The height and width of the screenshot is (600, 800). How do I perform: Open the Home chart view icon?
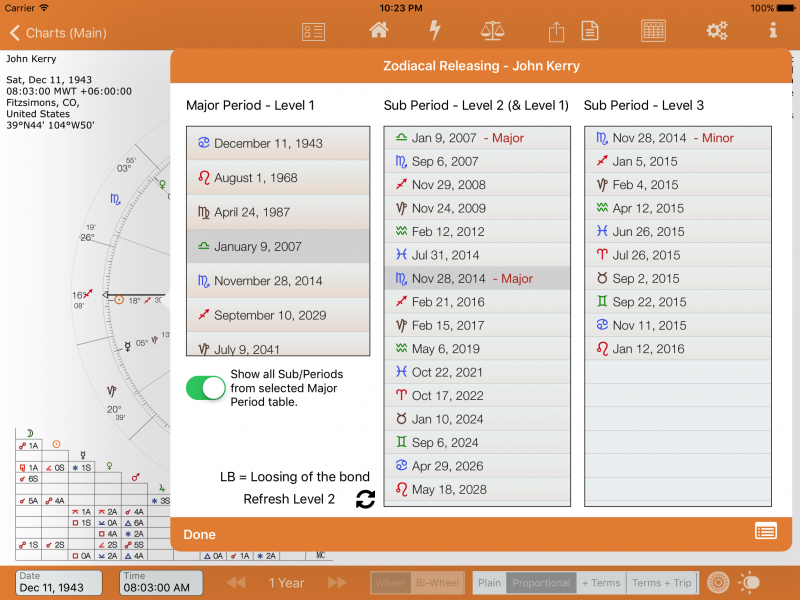[378, 31]
